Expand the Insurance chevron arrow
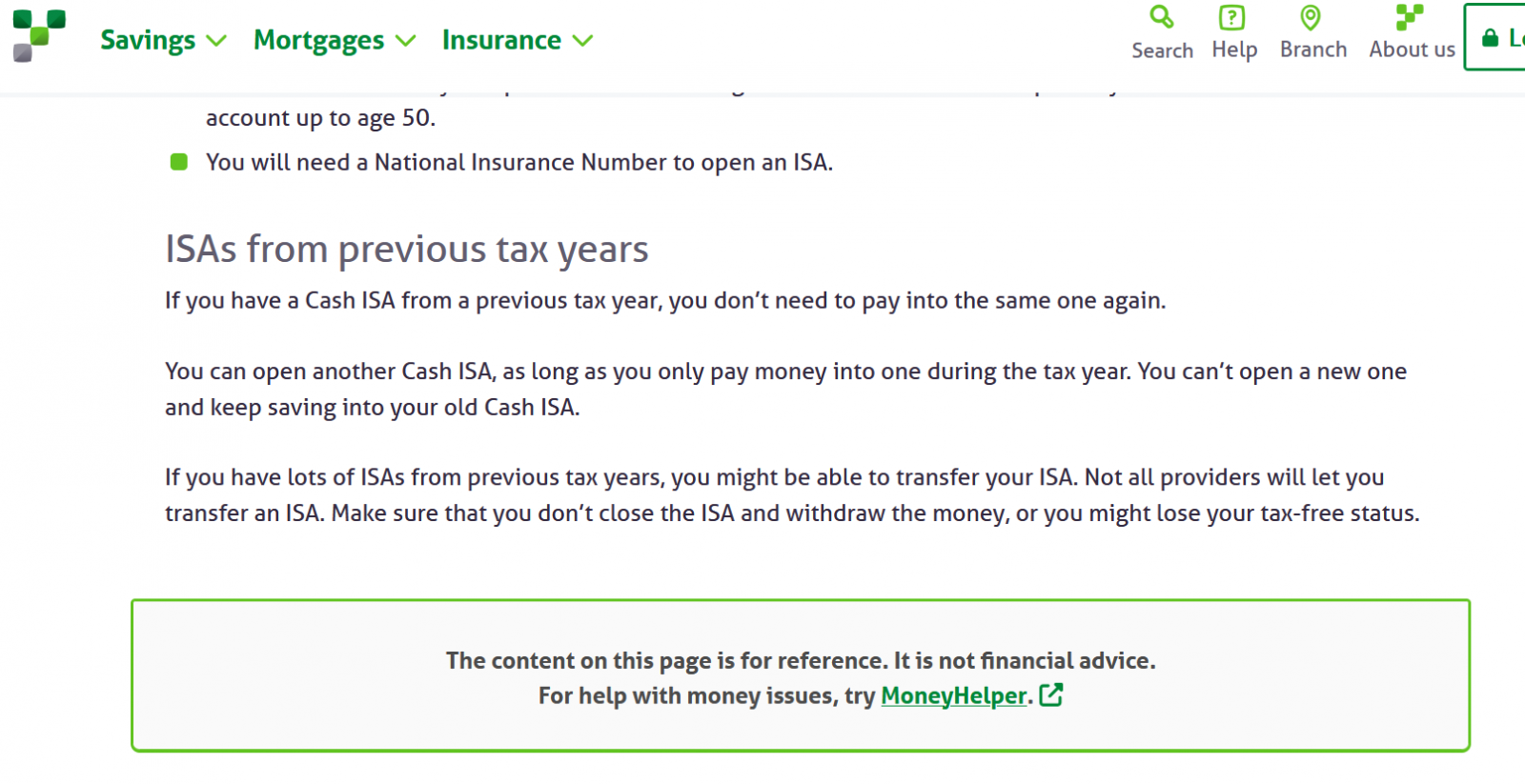 tap(582, 41)
